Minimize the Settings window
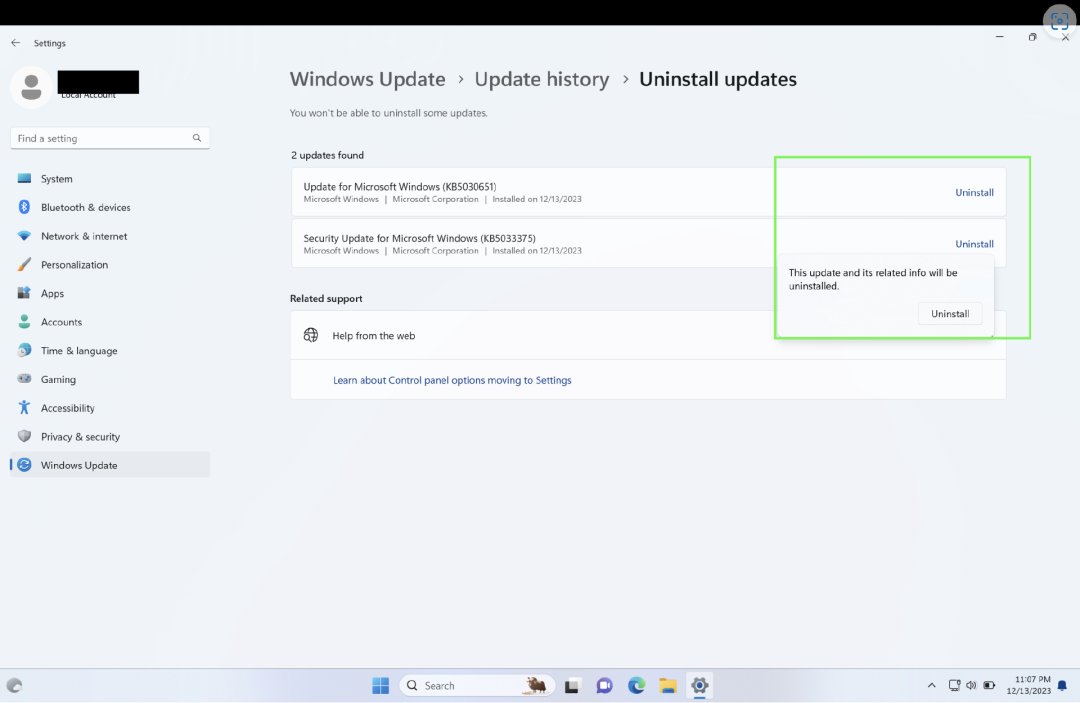1080x703 pixels. [999, 36]
